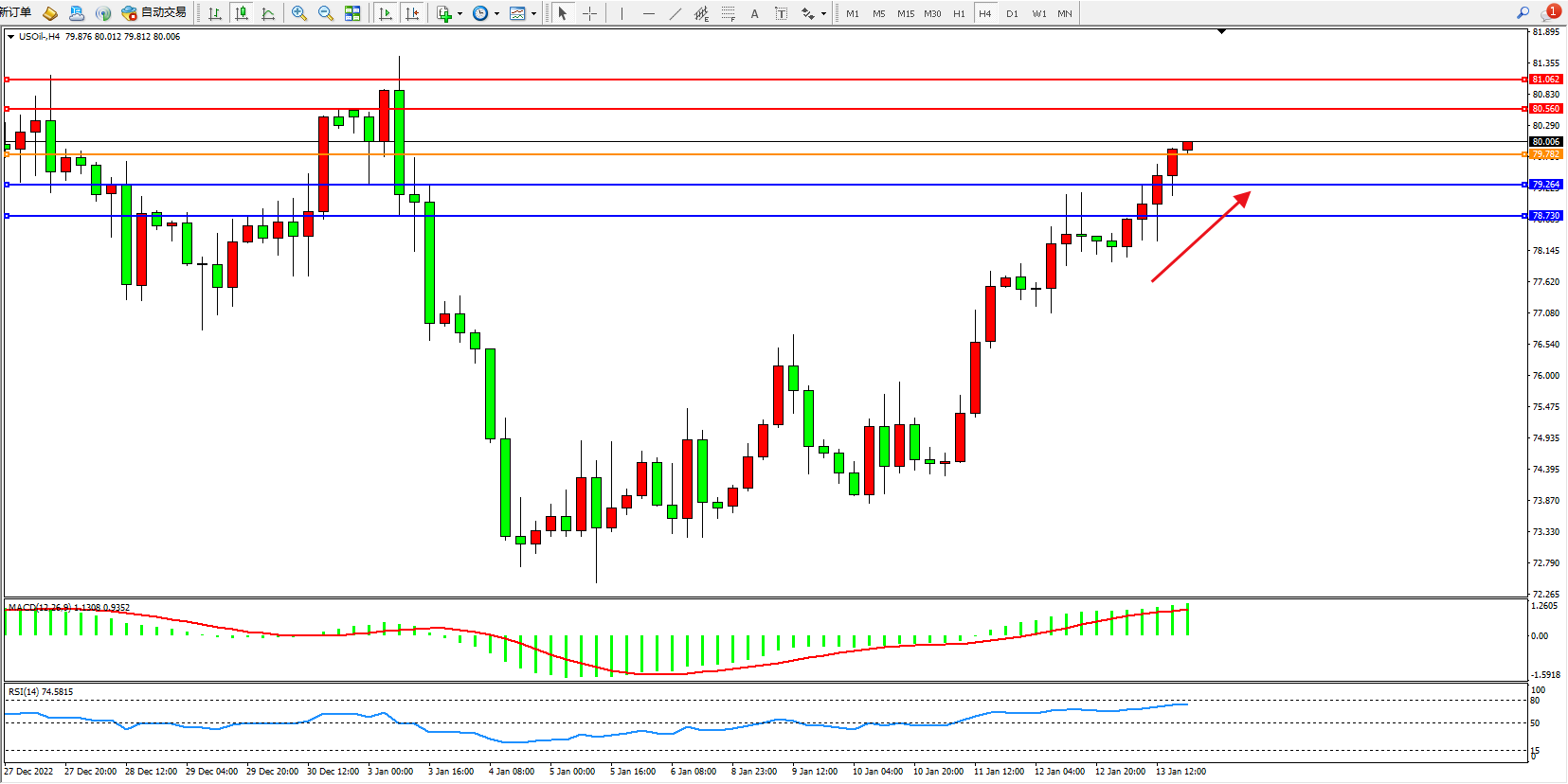Switch to candlestick chart mode
The image size is (1568, 784).
[x=242, y=13]
